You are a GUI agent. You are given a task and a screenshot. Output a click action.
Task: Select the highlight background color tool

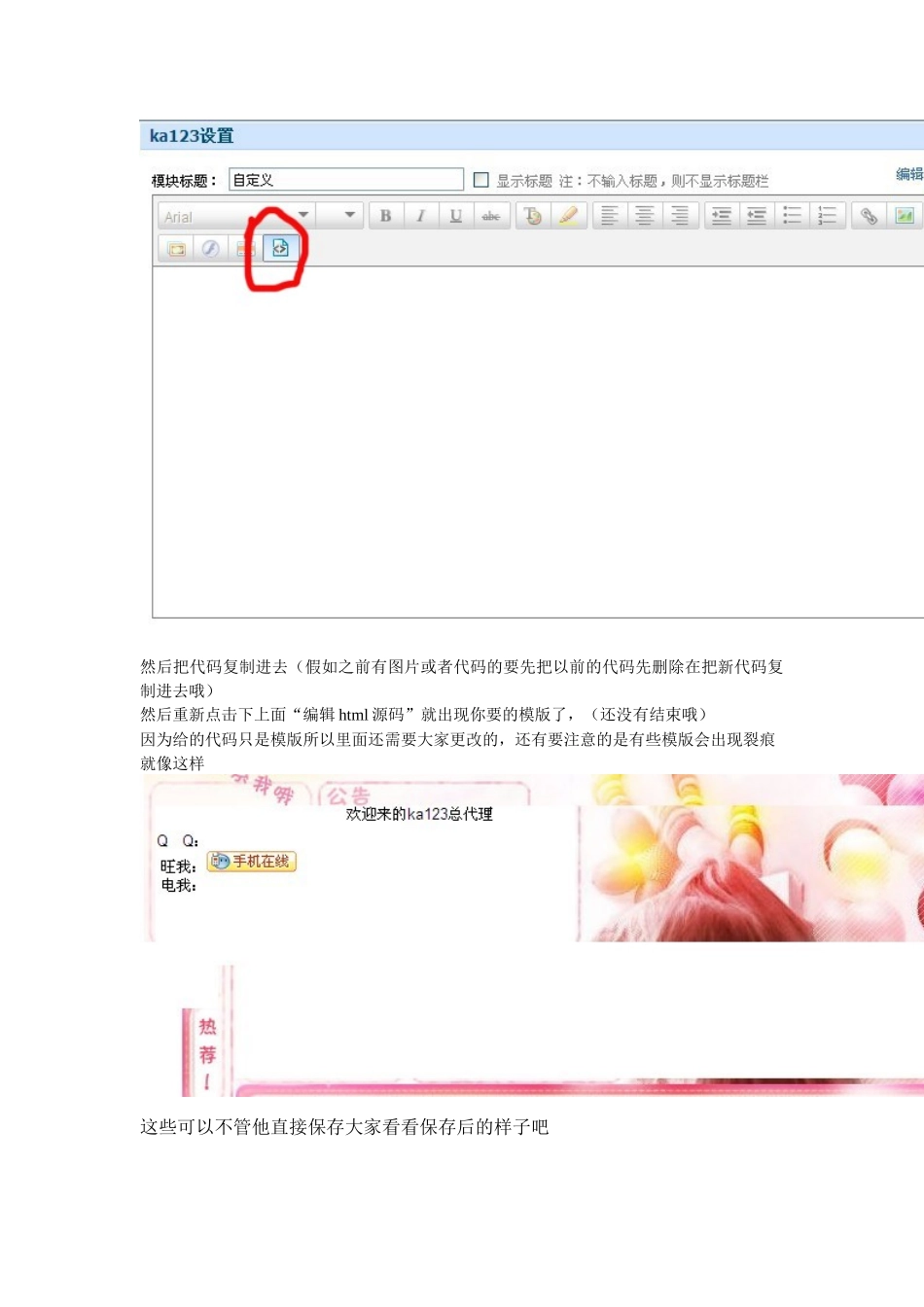click(x=568, y=216)
